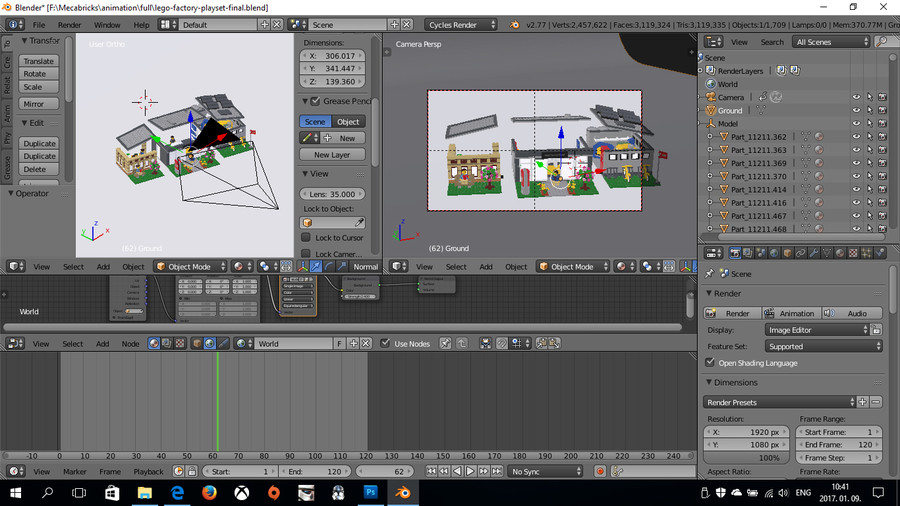The height and width of the screenshot is (506, 900).
Task: Click the End Frame 120 field
Action: (x=839, y=445)
